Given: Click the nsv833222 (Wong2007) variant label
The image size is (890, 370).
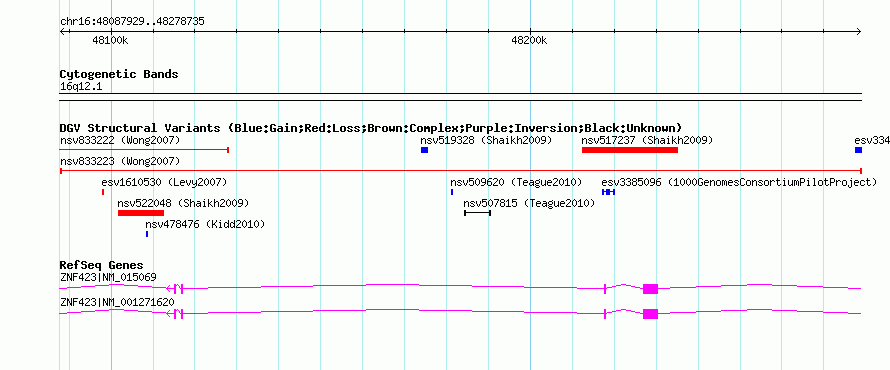Looking at the screenshot, I should coord(120,140).
